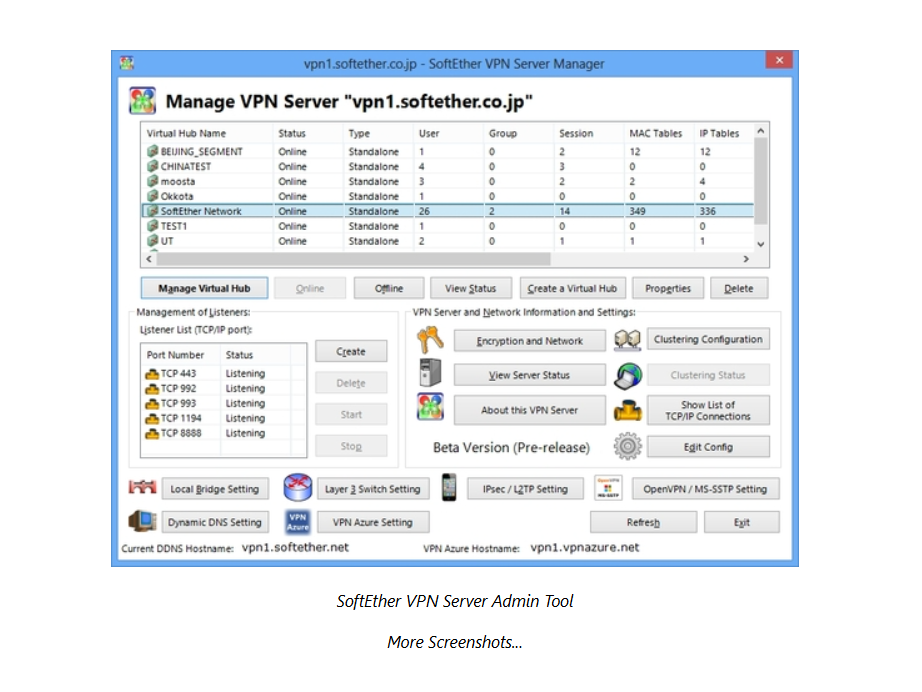The height and width of the screenshot is (692, 922).
Task: Click the SoftEther logo icon beside About this VPN Server
Action: coord(430,407)
